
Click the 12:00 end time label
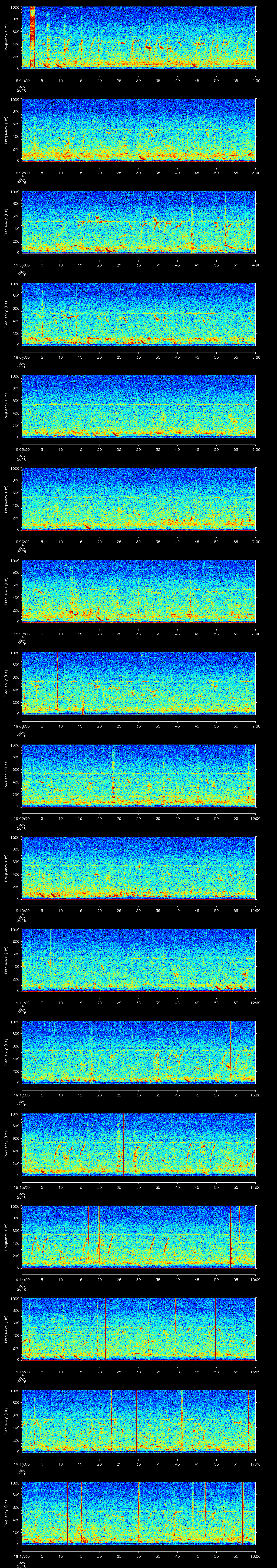tap(256, 1003)
